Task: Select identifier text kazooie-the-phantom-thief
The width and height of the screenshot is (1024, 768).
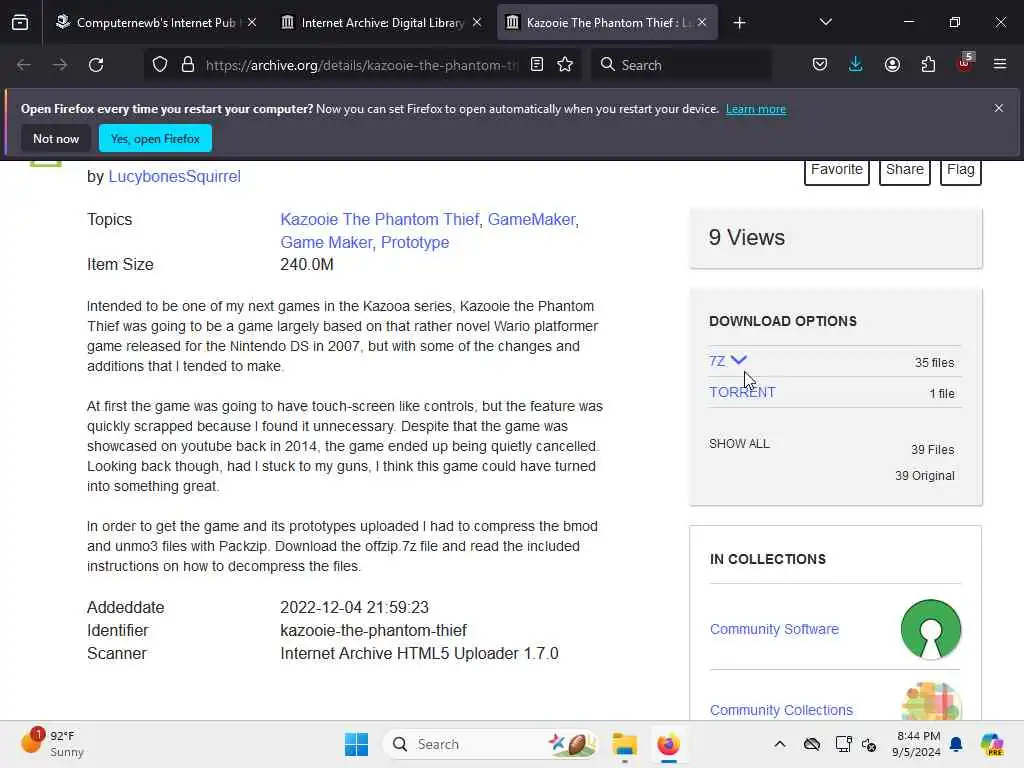Action: click(x=374, y=630)
